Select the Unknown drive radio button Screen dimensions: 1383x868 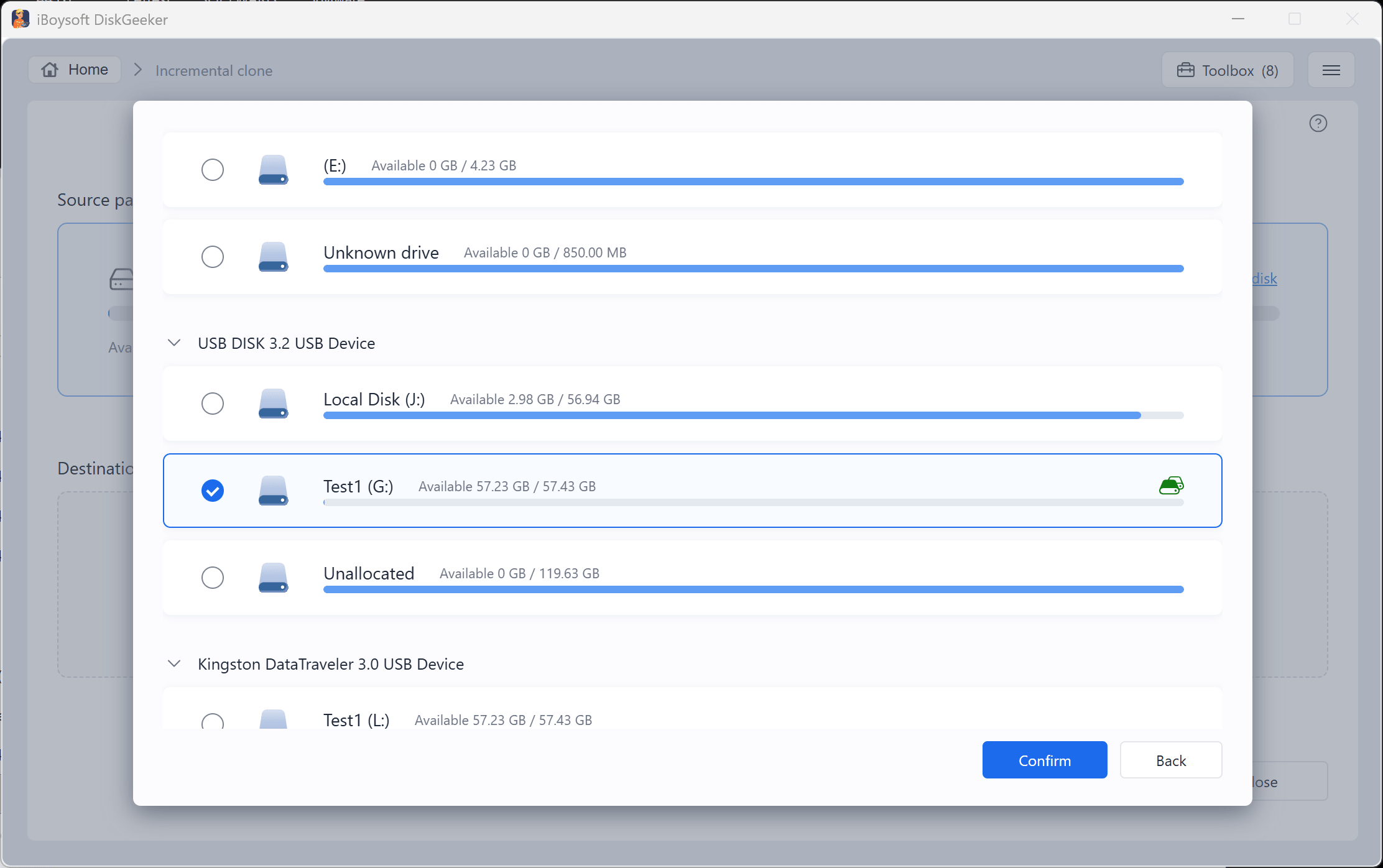pos(213,257)
